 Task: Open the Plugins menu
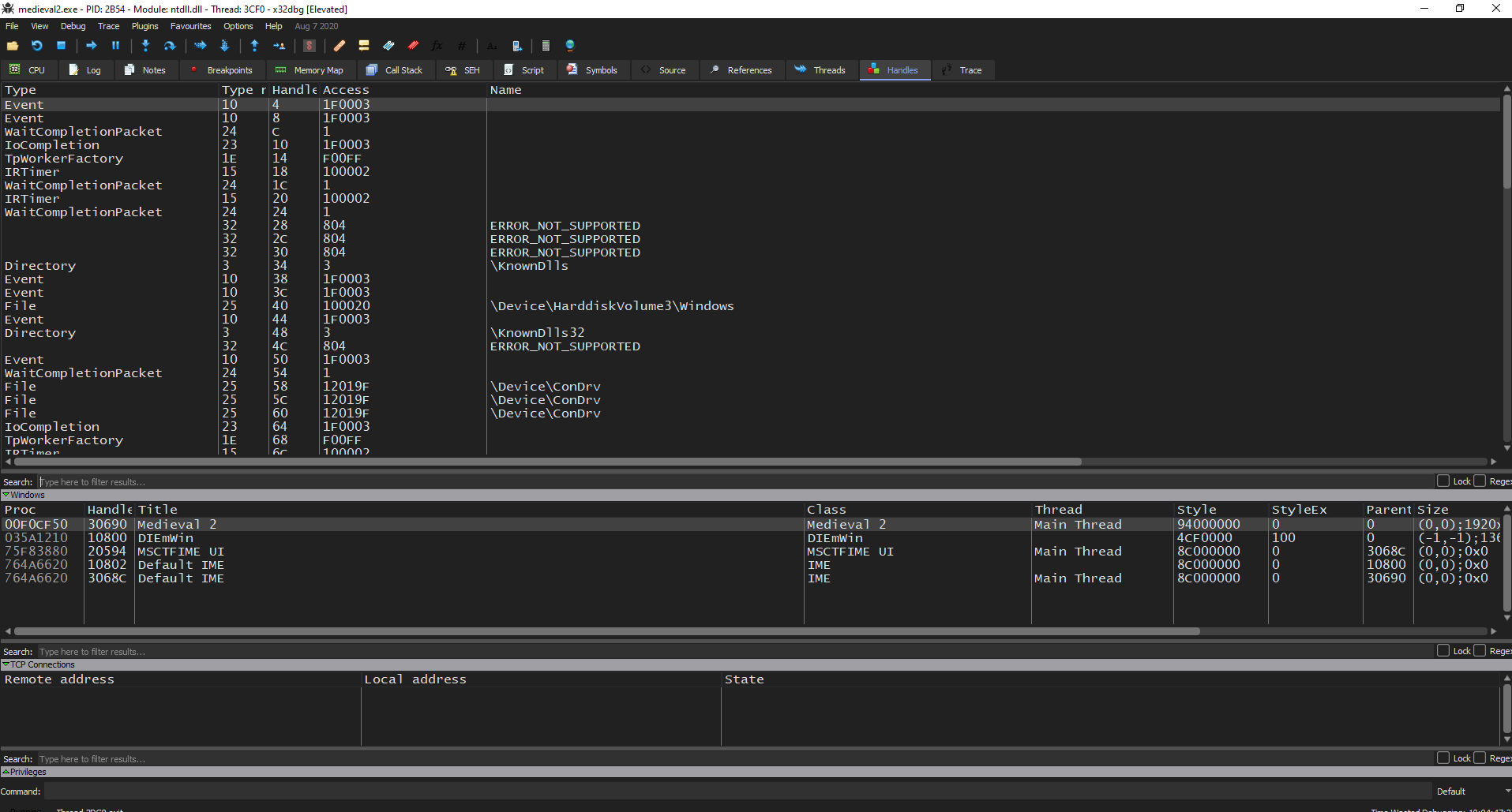click(x=144, y=26)
